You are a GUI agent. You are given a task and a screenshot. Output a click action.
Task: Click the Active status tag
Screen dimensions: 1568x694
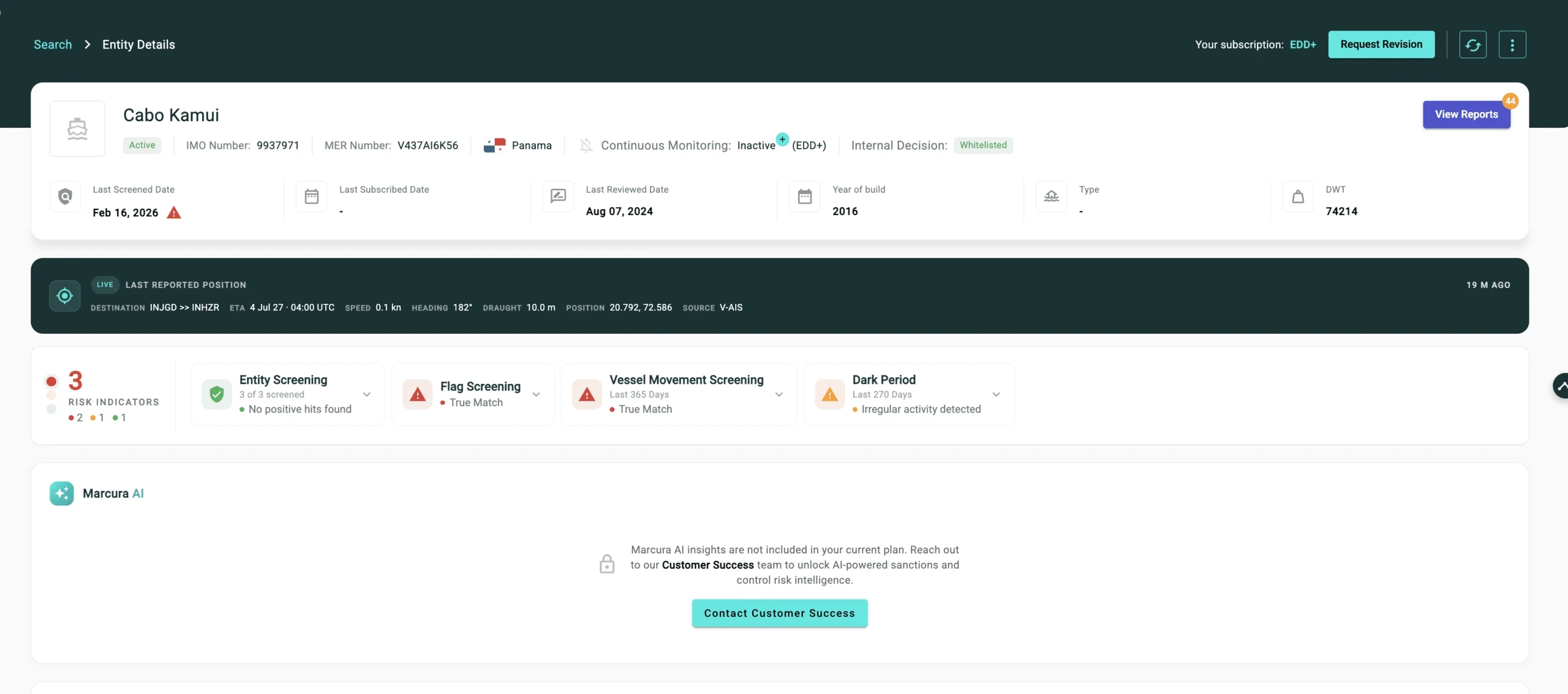point(142,145)
